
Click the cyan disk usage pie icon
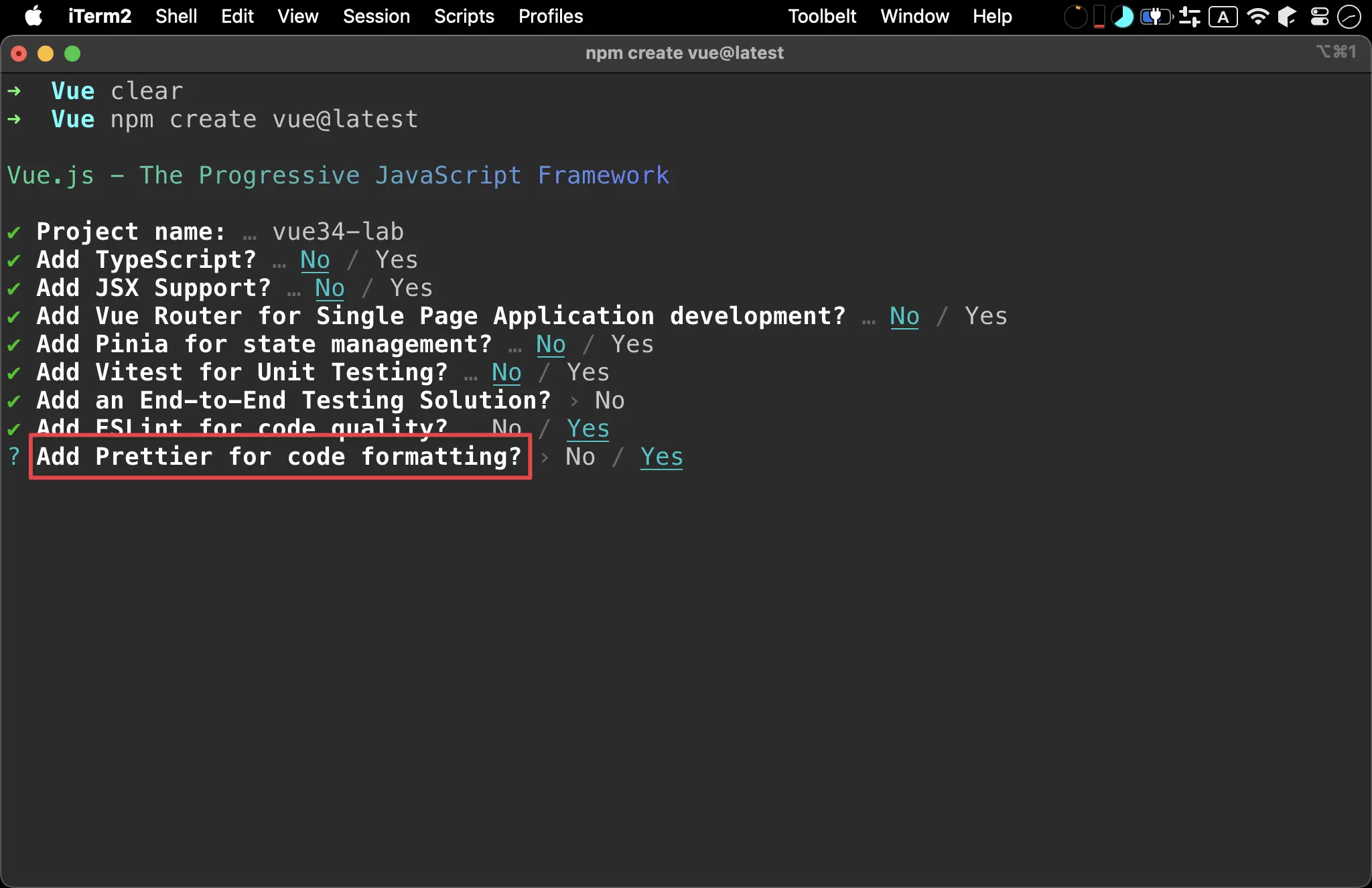pyautogui.click(x=1123, y=16)
